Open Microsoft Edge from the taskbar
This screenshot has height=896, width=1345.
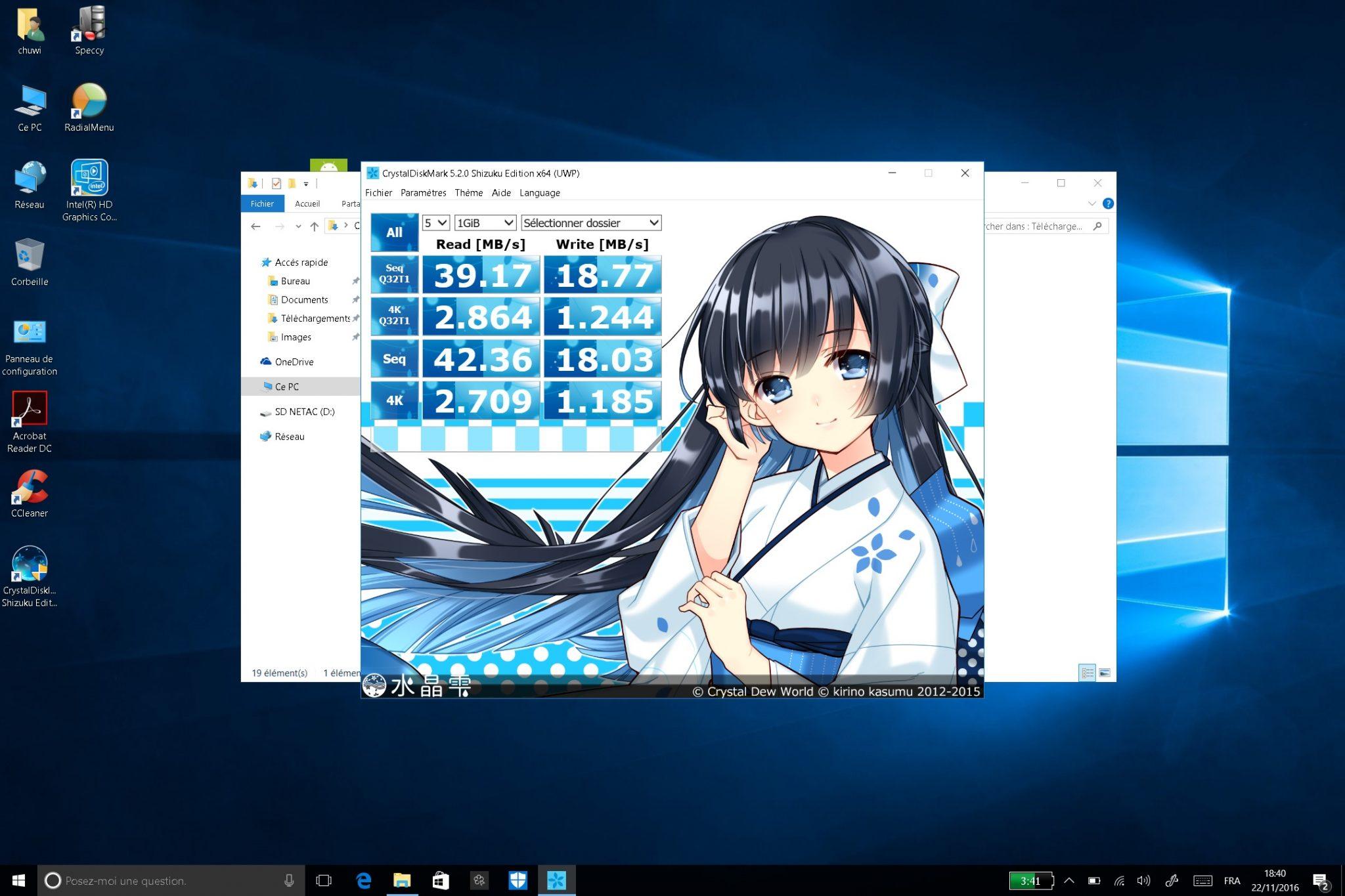pos(363,880)
